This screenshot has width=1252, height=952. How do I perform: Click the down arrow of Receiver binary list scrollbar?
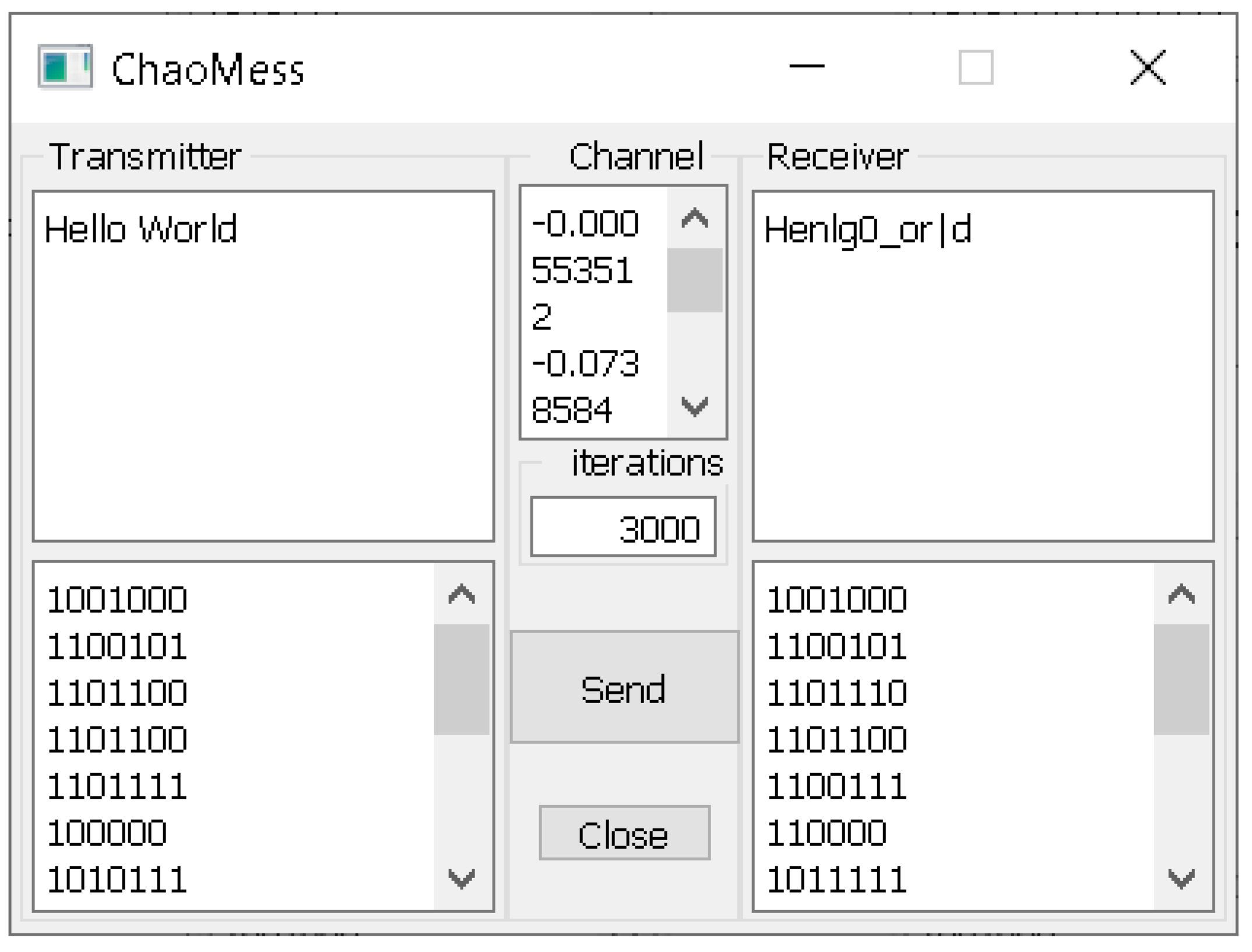point(1181,879)
